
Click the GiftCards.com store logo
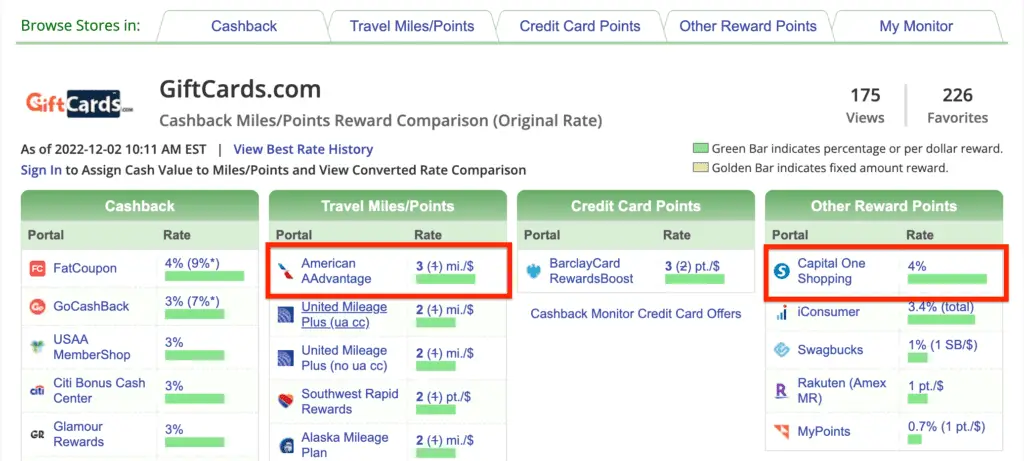(x=79, y=103)
